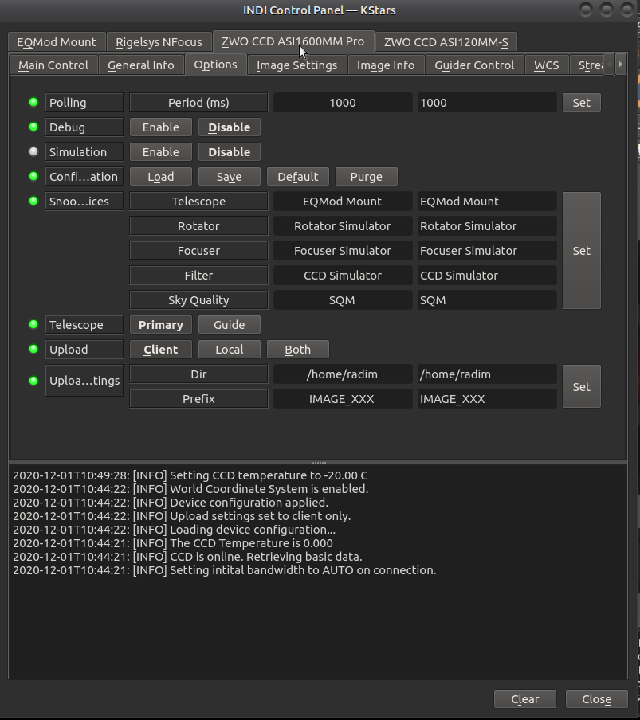Click the 'Device configuration applied' log line

(171, 502)
